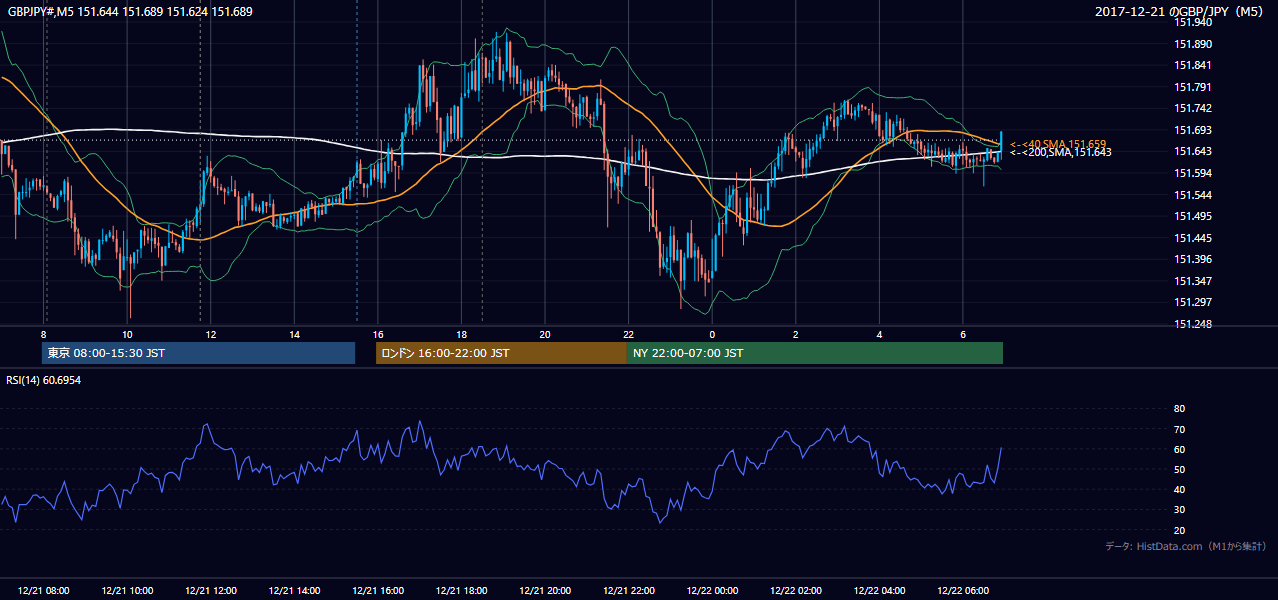Click the GBPJPY#,M5 header text
This screenshot has width=1278, height=600.
coord(130,11)
